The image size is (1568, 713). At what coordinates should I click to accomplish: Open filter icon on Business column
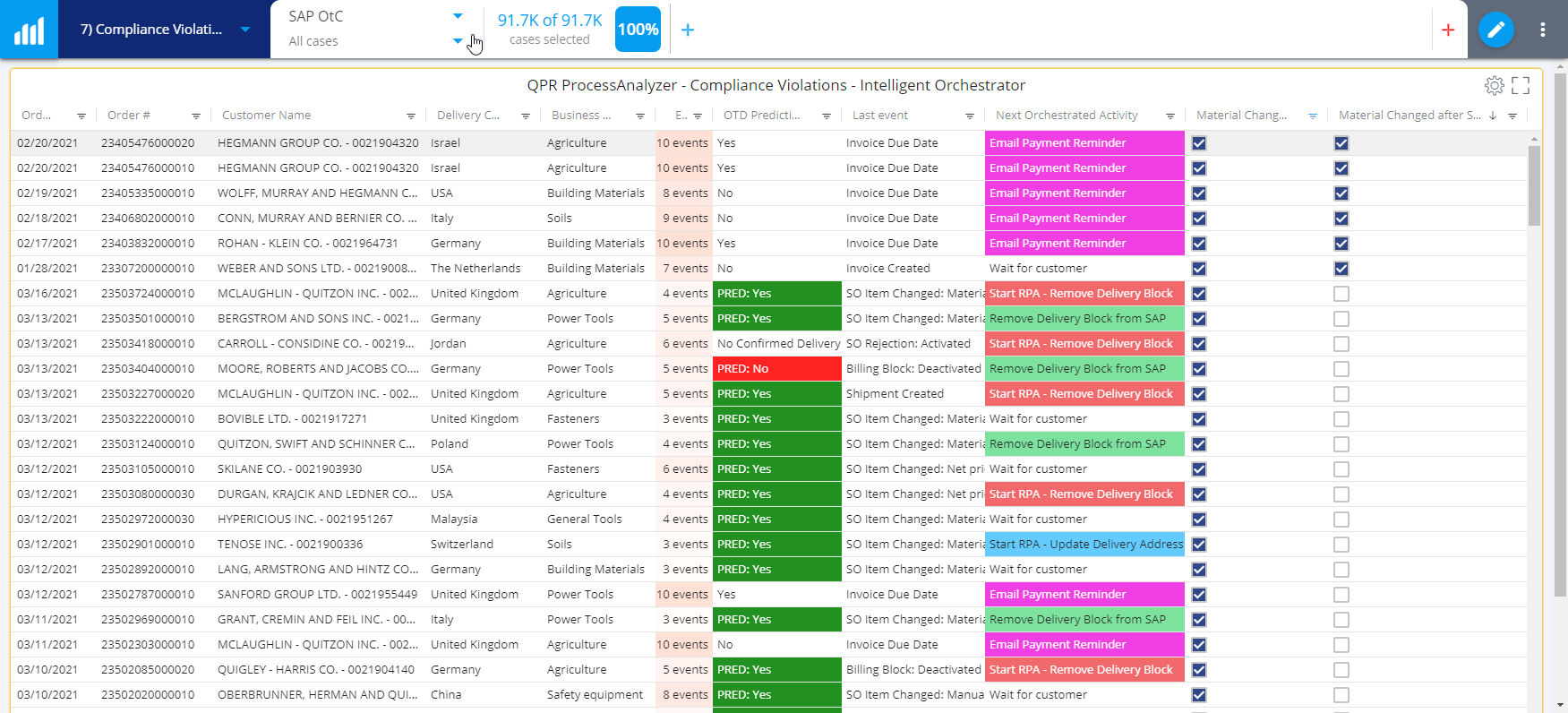[640, 116]
